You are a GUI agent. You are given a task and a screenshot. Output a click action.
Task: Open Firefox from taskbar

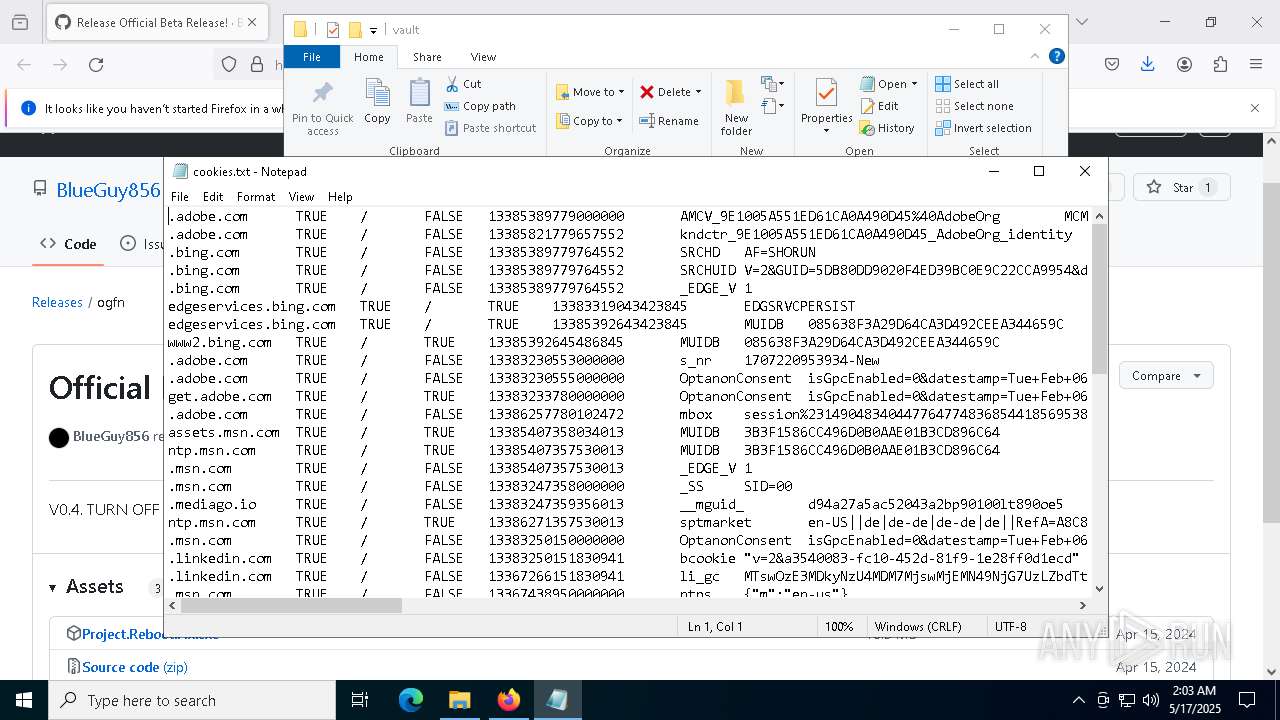click(x=509, y=700)
